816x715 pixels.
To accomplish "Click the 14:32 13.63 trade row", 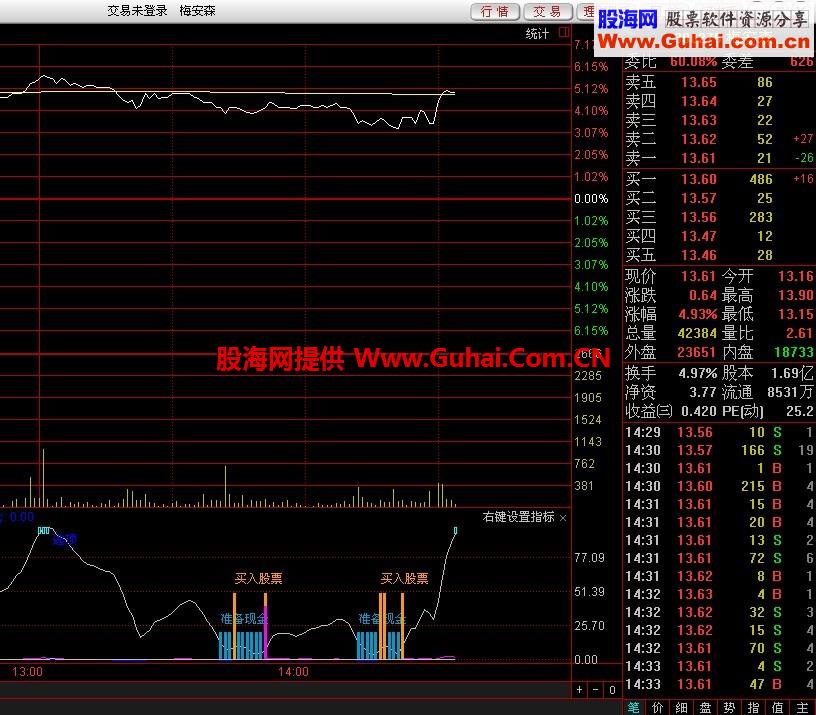I will click(x=719, y=594).
